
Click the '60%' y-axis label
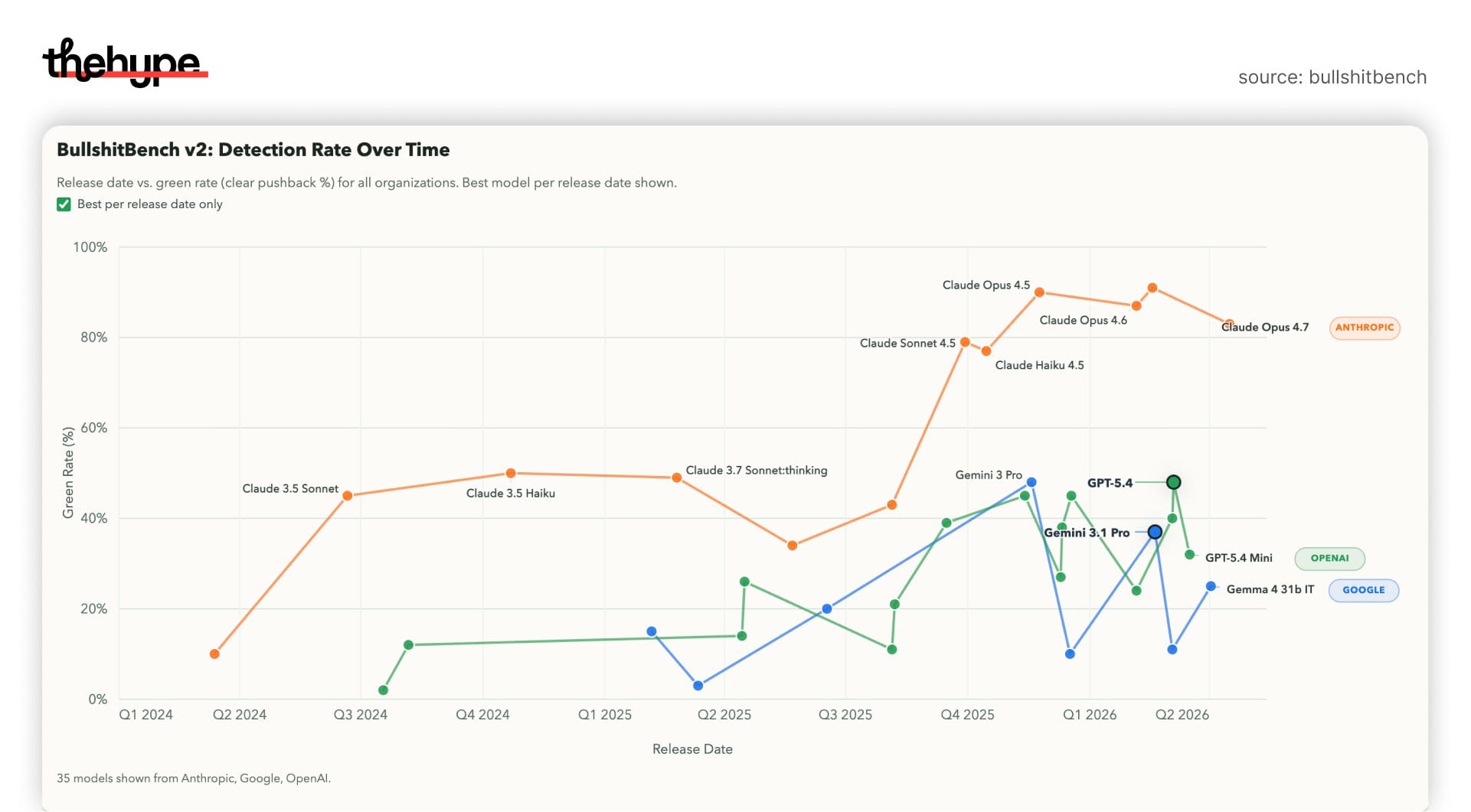click(x=94, y=428)
